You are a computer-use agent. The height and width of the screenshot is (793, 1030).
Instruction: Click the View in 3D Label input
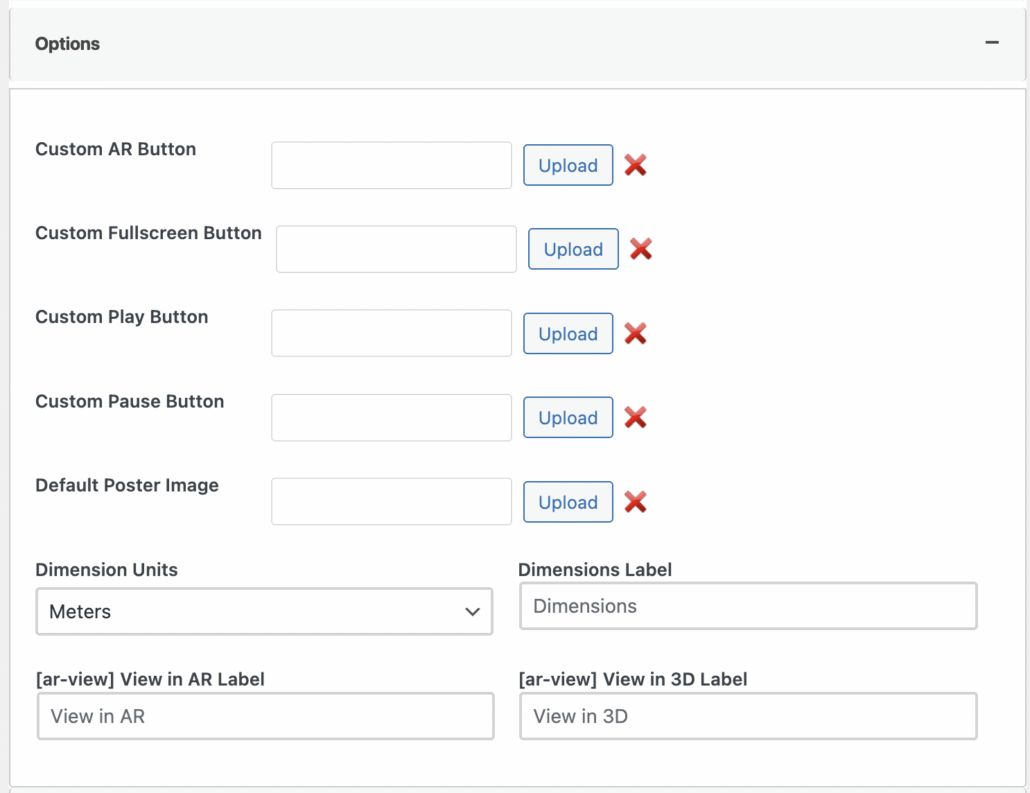click(x=748, y=716)
